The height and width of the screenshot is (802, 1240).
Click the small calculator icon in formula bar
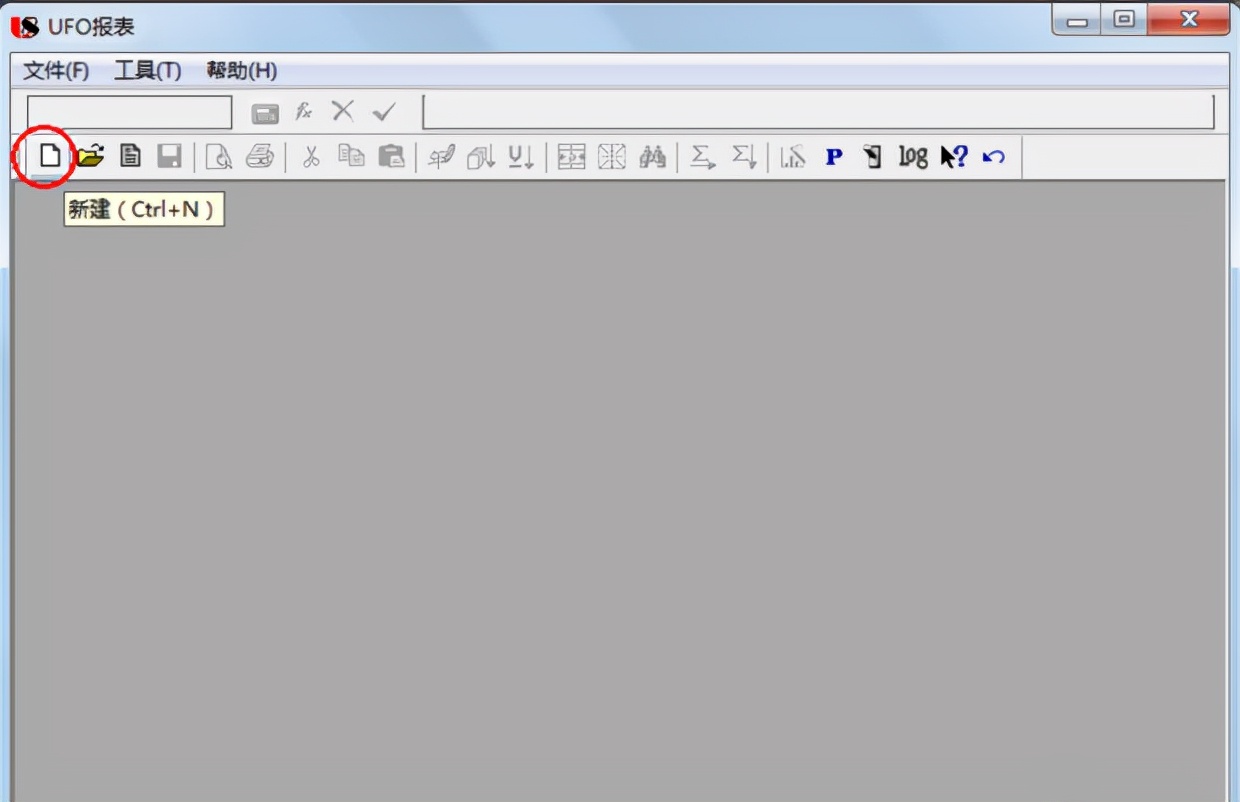265,113
